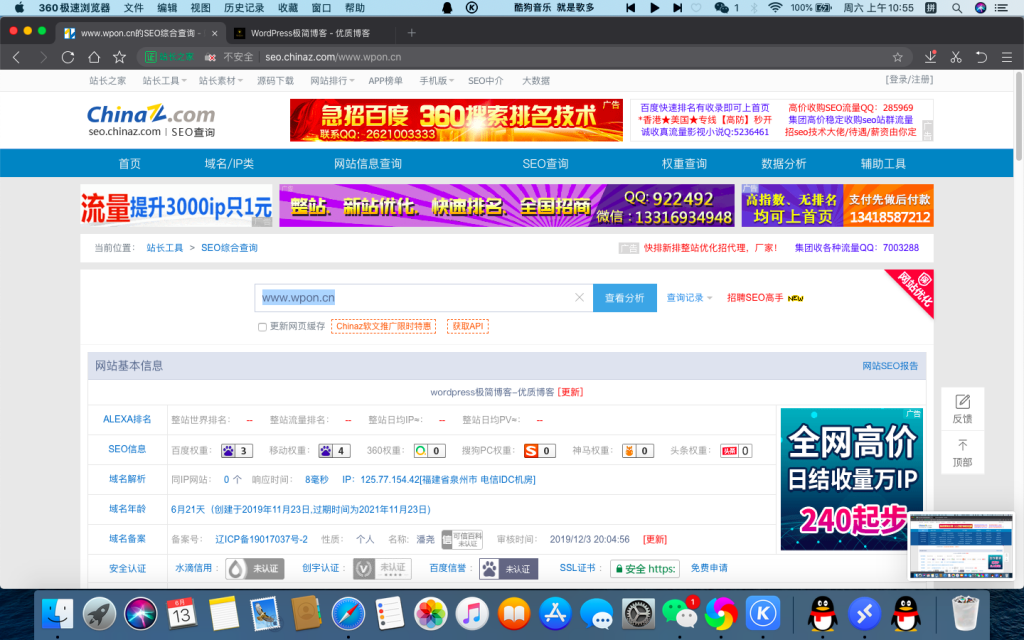Open the 视图 menu in menu bar

tap(198, 8)
